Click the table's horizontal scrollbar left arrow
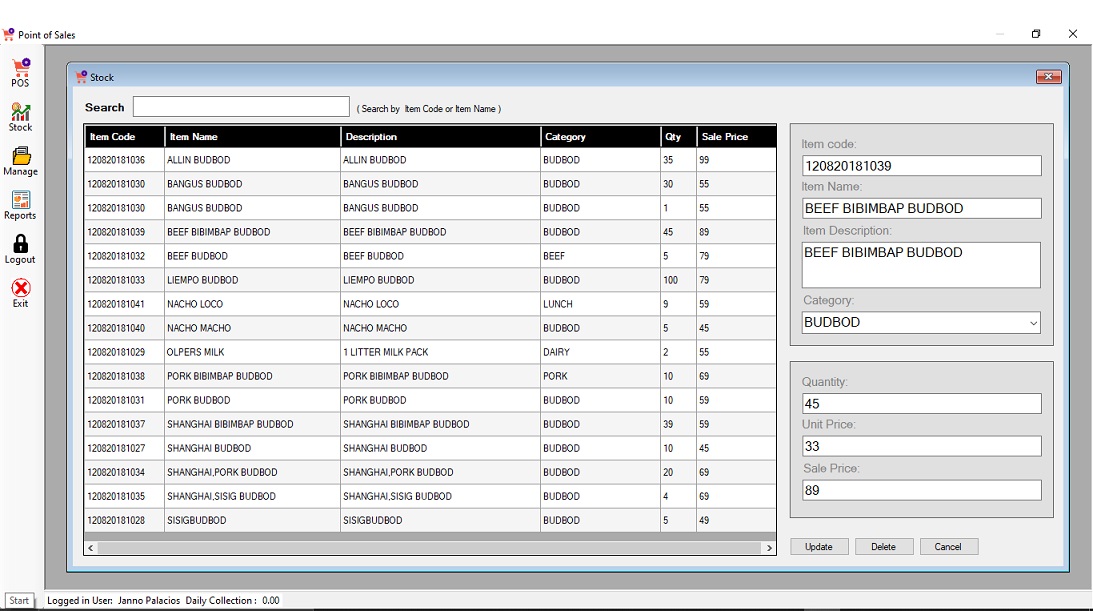Viewport: 1093px width, 611px height. tap(91, 548)
